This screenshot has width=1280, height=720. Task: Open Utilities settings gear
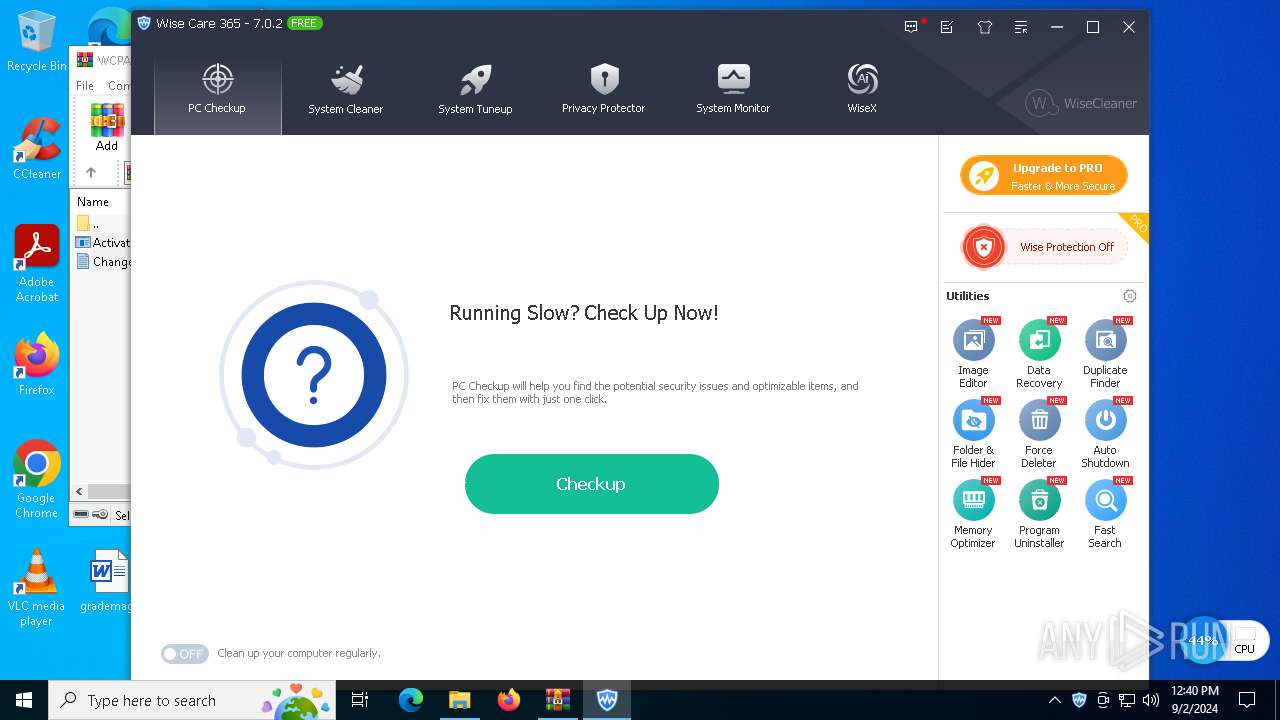1130,296
